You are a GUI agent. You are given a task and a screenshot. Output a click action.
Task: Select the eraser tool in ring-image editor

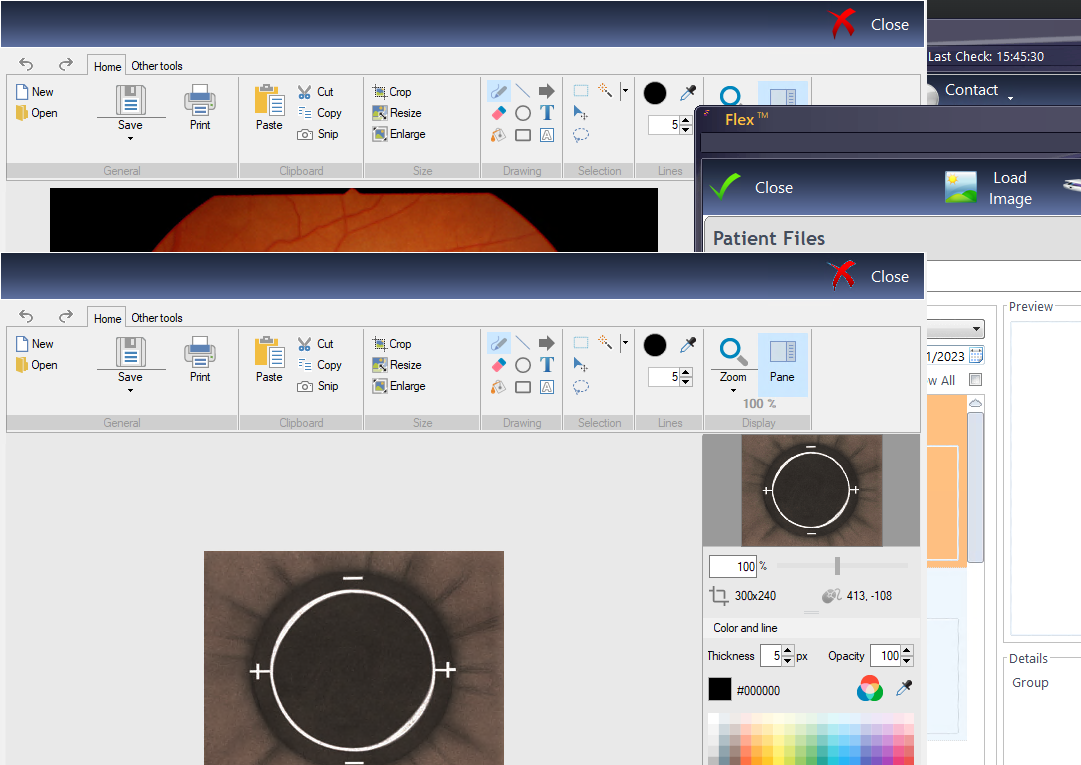[498, 365]
